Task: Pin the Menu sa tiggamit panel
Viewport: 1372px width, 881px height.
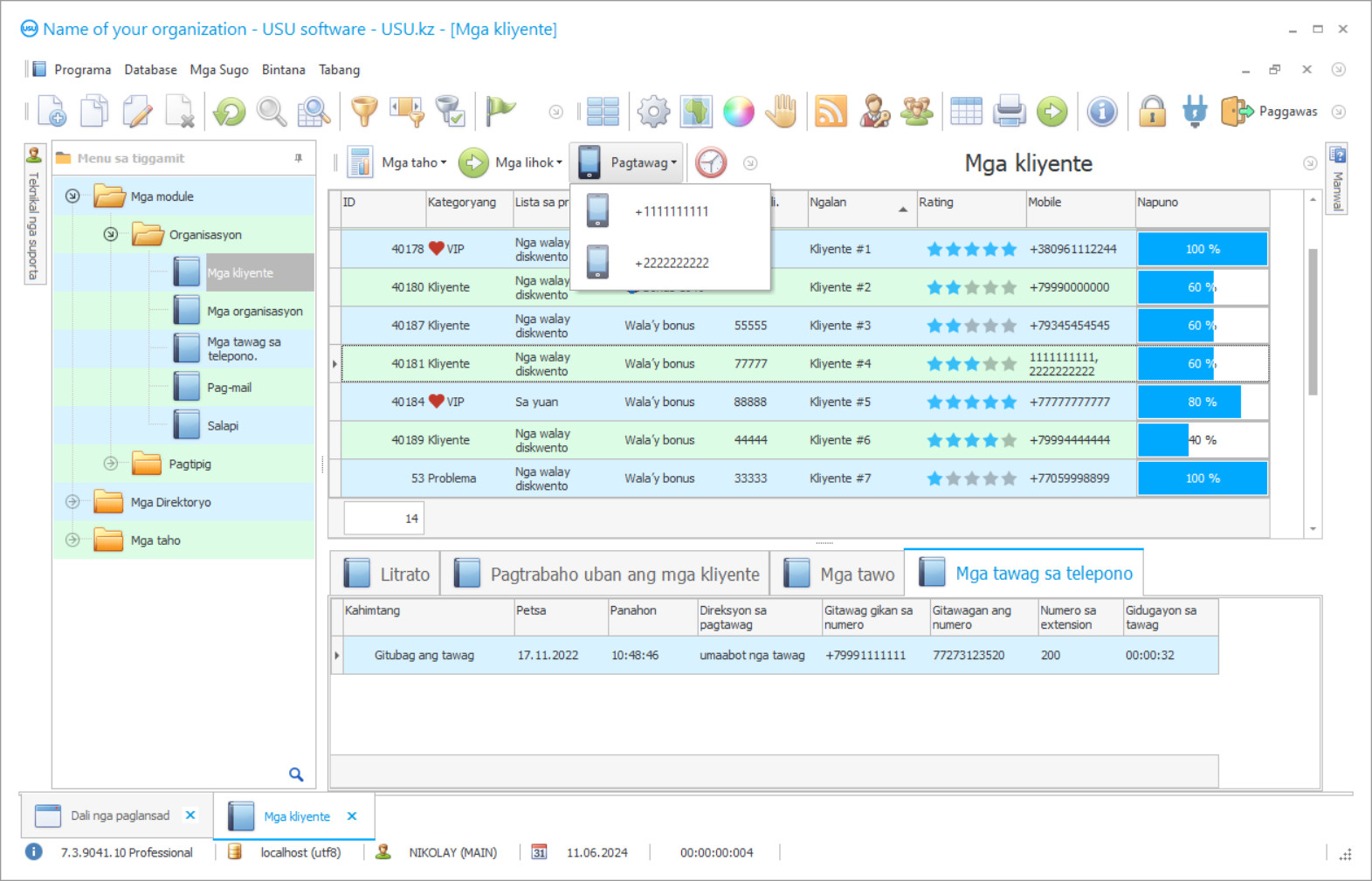Action: pos(299,158)
